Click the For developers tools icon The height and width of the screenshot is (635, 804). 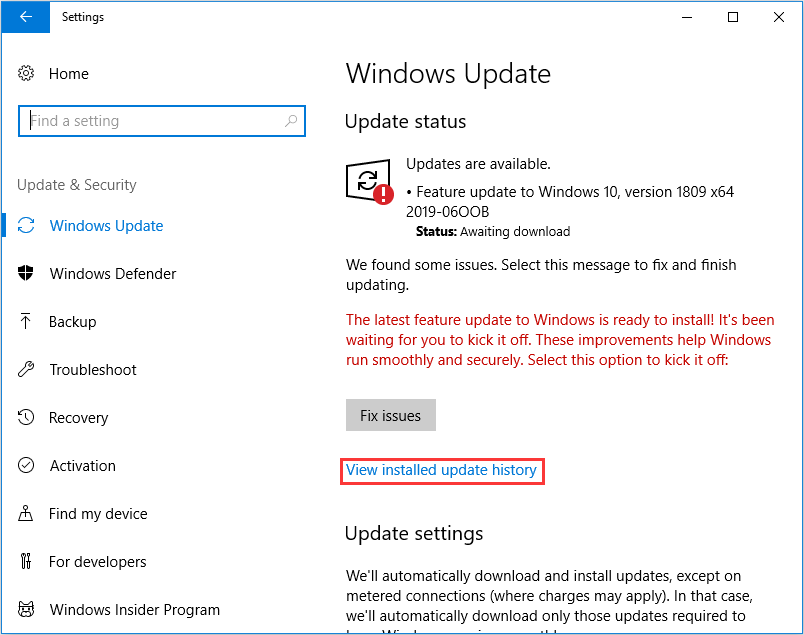[x=26, y=561]
